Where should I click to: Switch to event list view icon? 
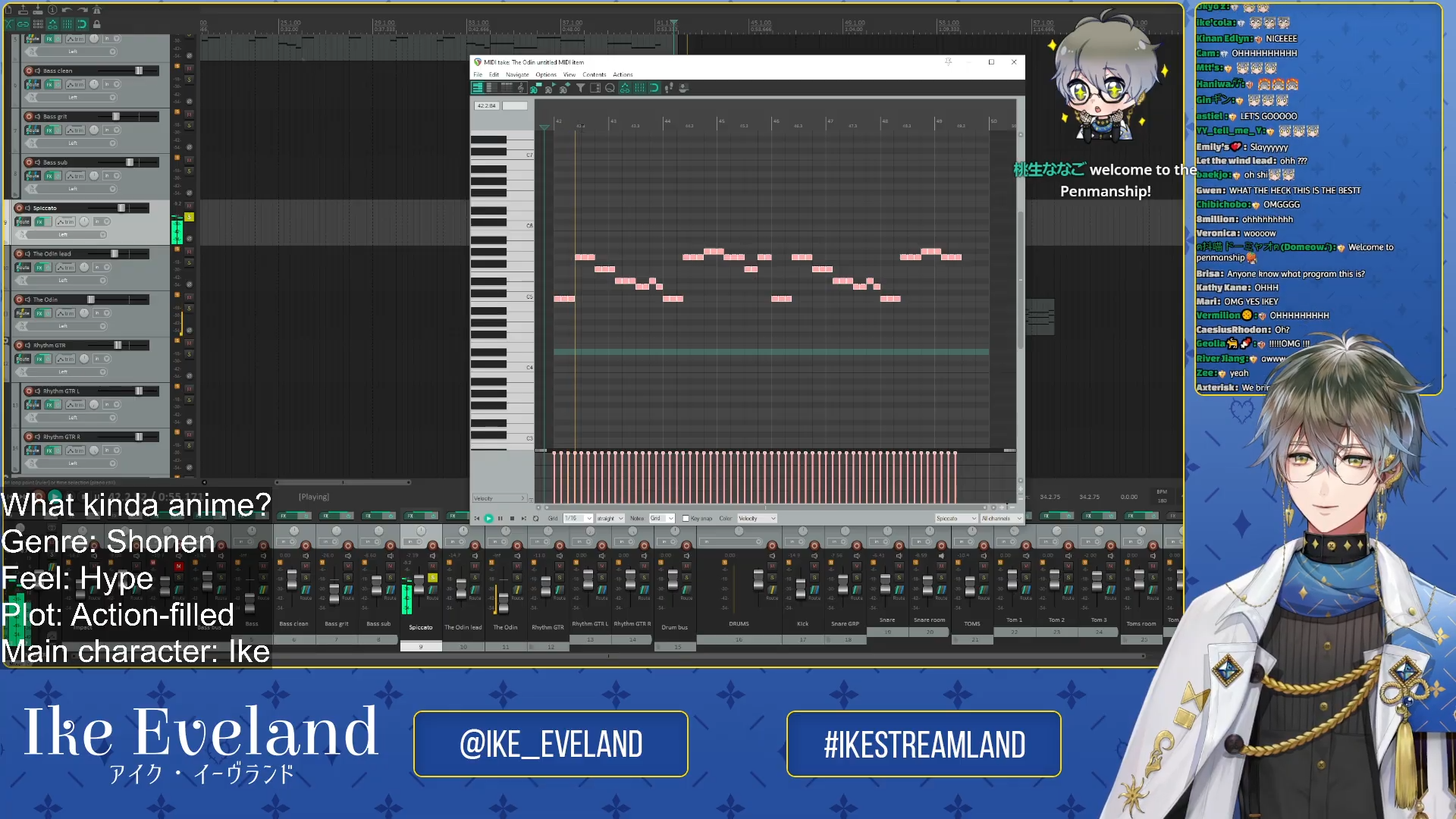[506, 88]
